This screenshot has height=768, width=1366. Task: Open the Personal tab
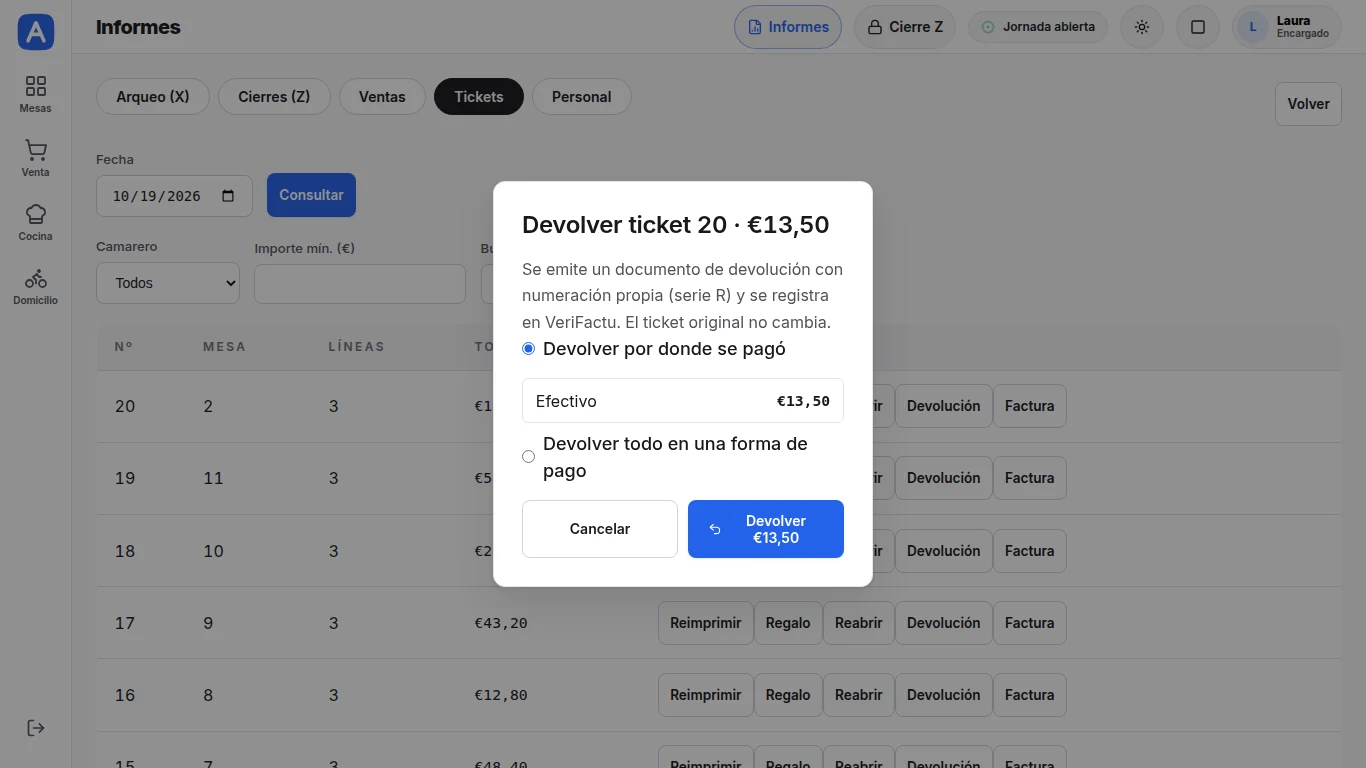pyautogui.click(x=582, y=97)
